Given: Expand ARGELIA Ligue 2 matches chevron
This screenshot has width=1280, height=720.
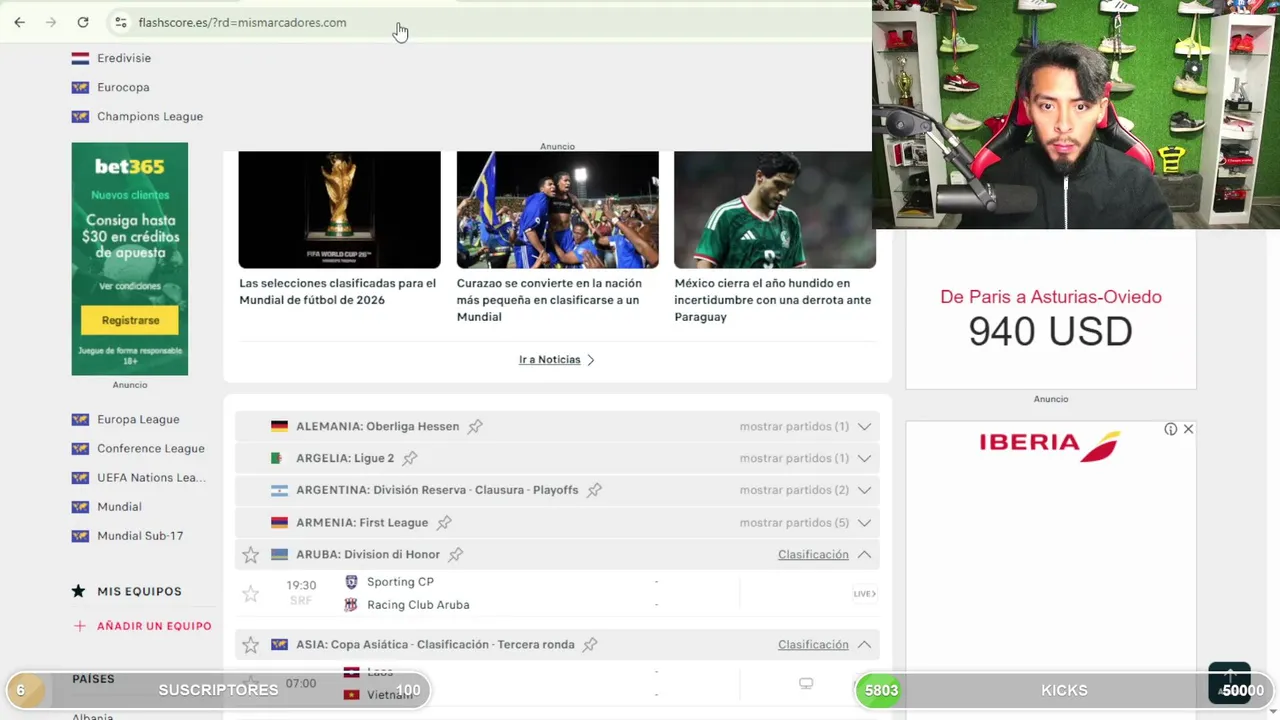Looking at the screenshot, I should 864,458.
